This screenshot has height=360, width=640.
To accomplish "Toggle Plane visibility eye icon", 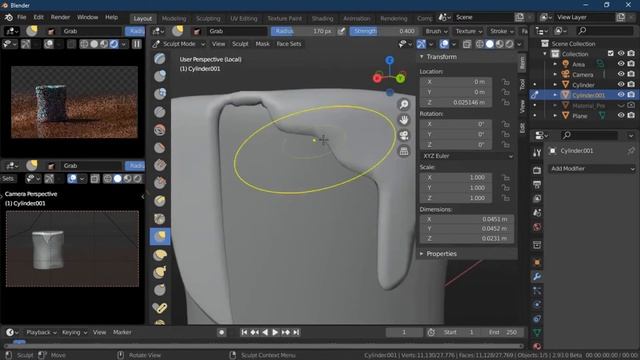I will [x=621, y=116].
